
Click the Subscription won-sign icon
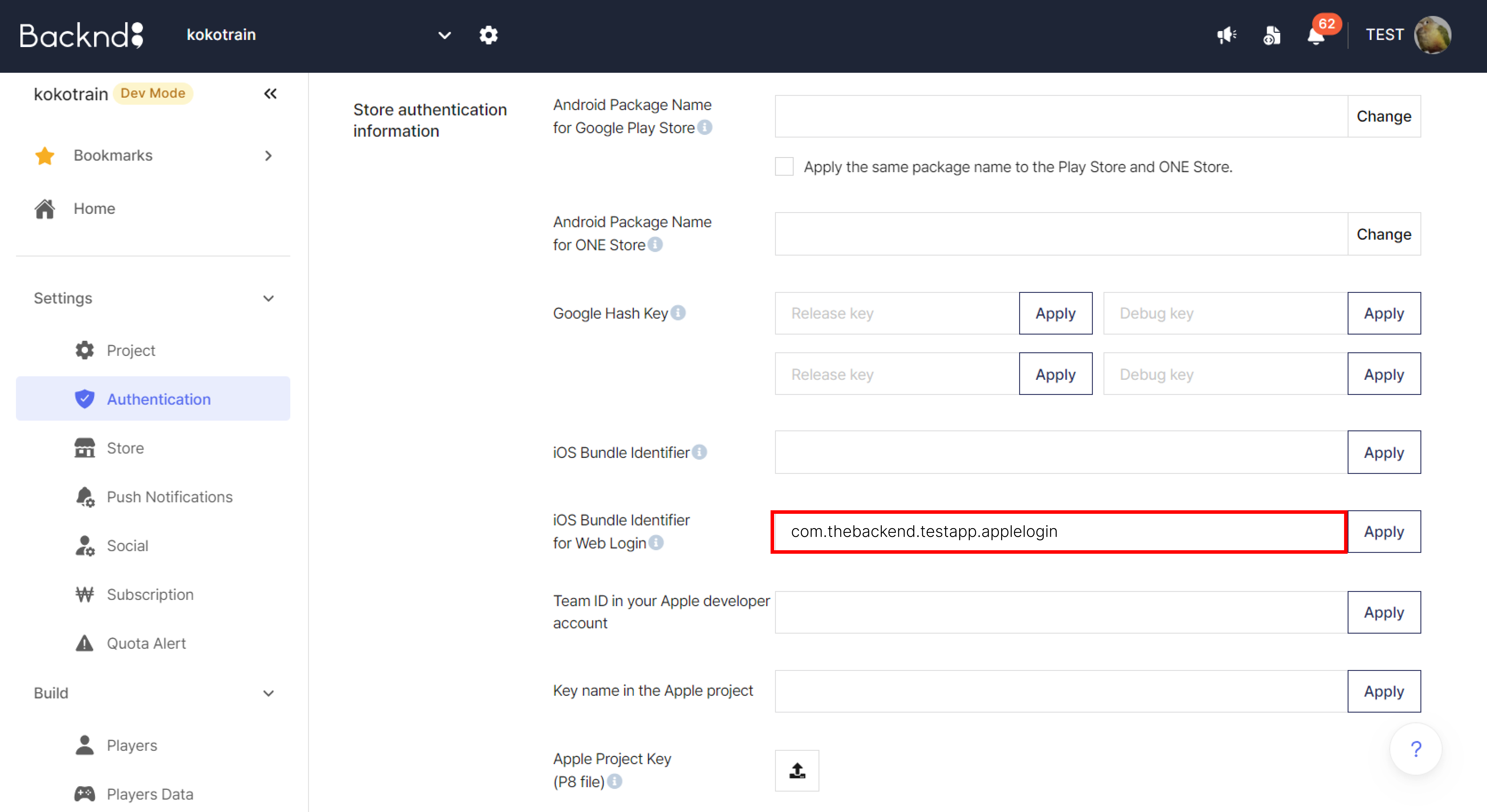click(x=84, y=594)
